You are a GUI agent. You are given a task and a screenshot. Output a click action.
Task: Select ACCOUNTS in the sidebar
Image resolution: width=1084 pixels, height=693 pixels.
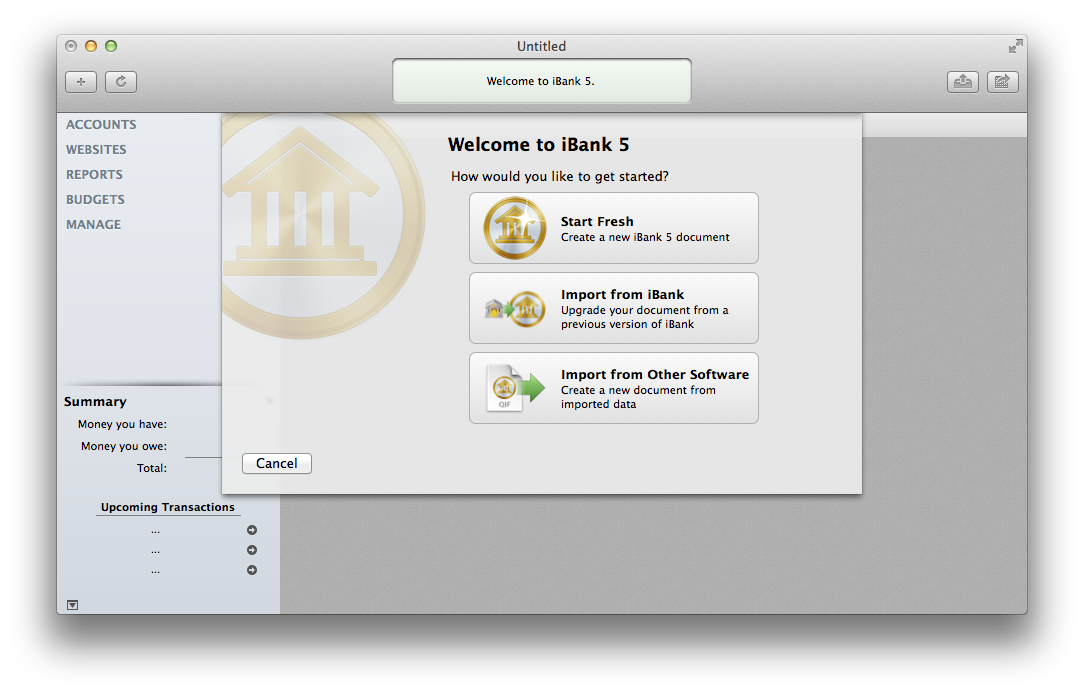point(101,124)
